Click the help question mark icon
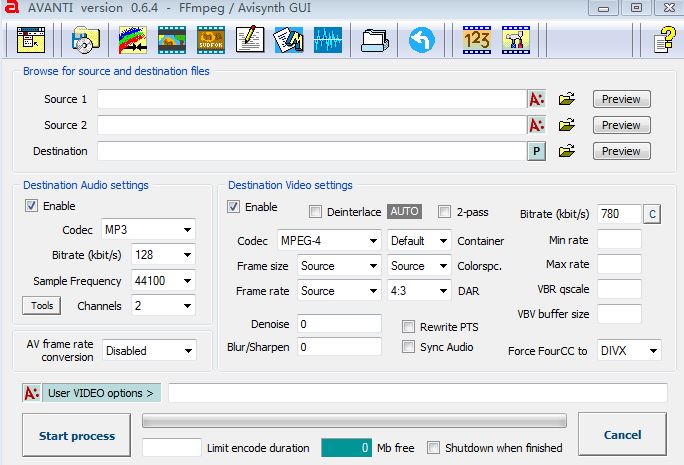The width and height of the screenshot is (684, 465). pyautogui.click(x=665, y=40)
